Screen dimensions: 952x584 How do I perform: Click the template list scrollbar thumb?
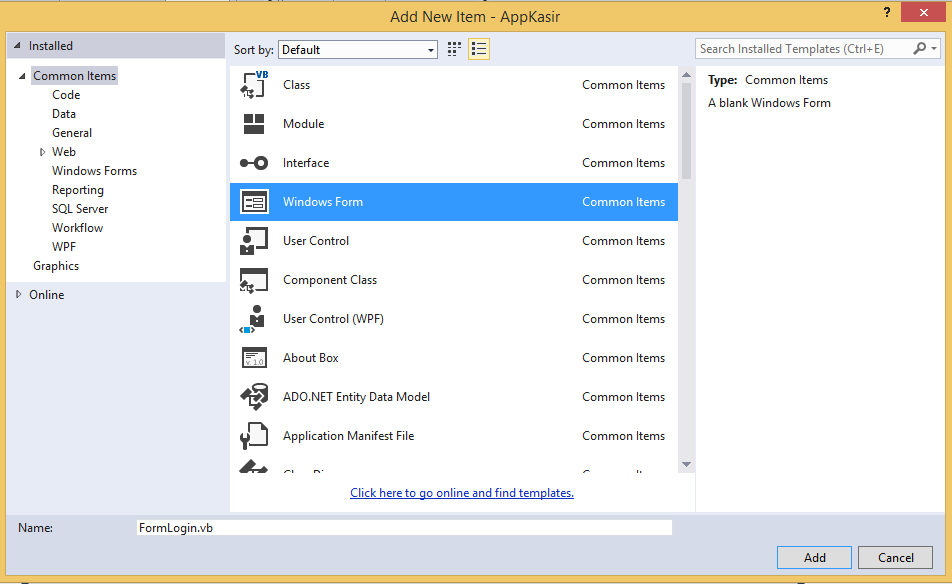[x=687, y=131]
